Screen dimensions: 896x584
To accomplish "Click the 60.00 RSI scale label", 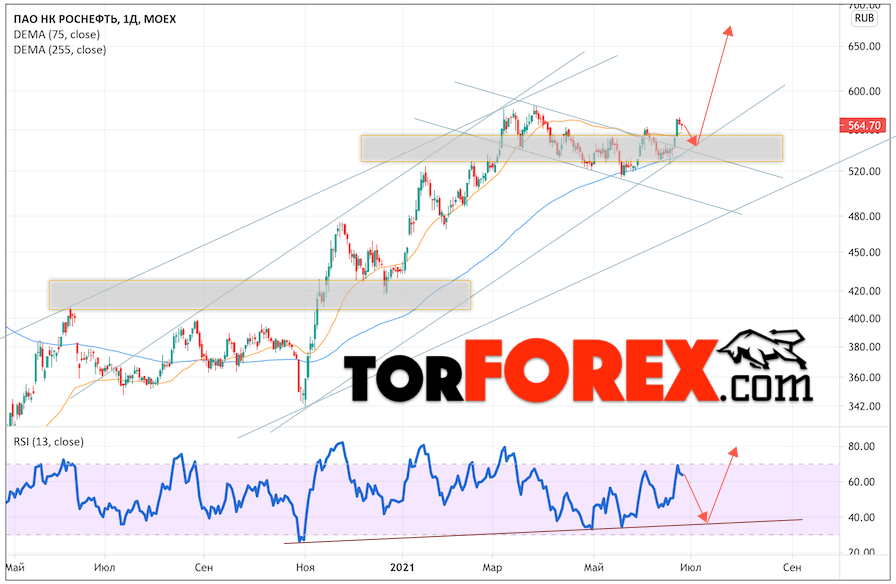I will pyautogui.click(x=862, y=482).
